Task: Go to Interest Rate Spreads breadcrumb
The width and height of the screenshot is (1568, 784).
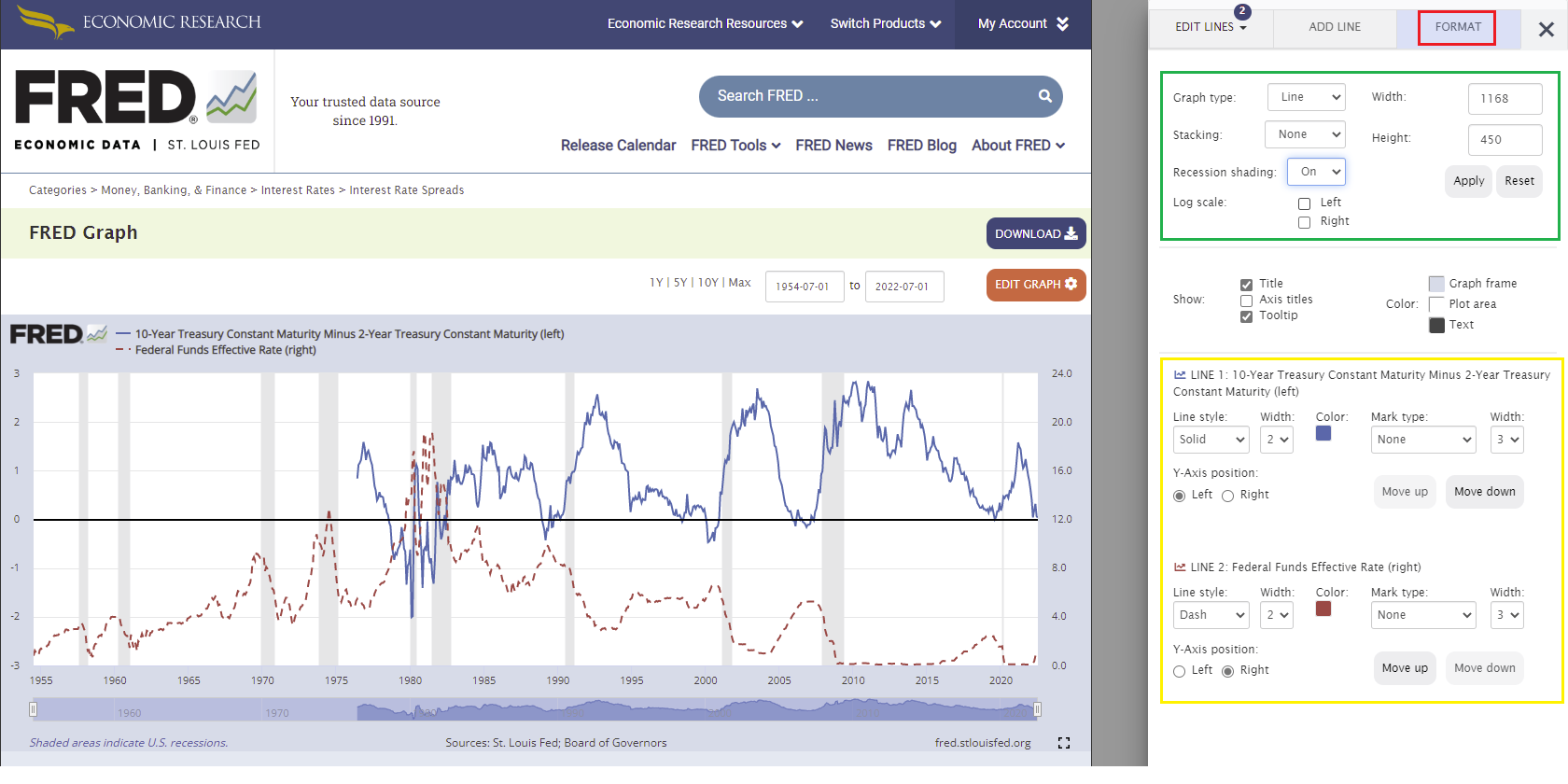Action: [x=406, y=190]
